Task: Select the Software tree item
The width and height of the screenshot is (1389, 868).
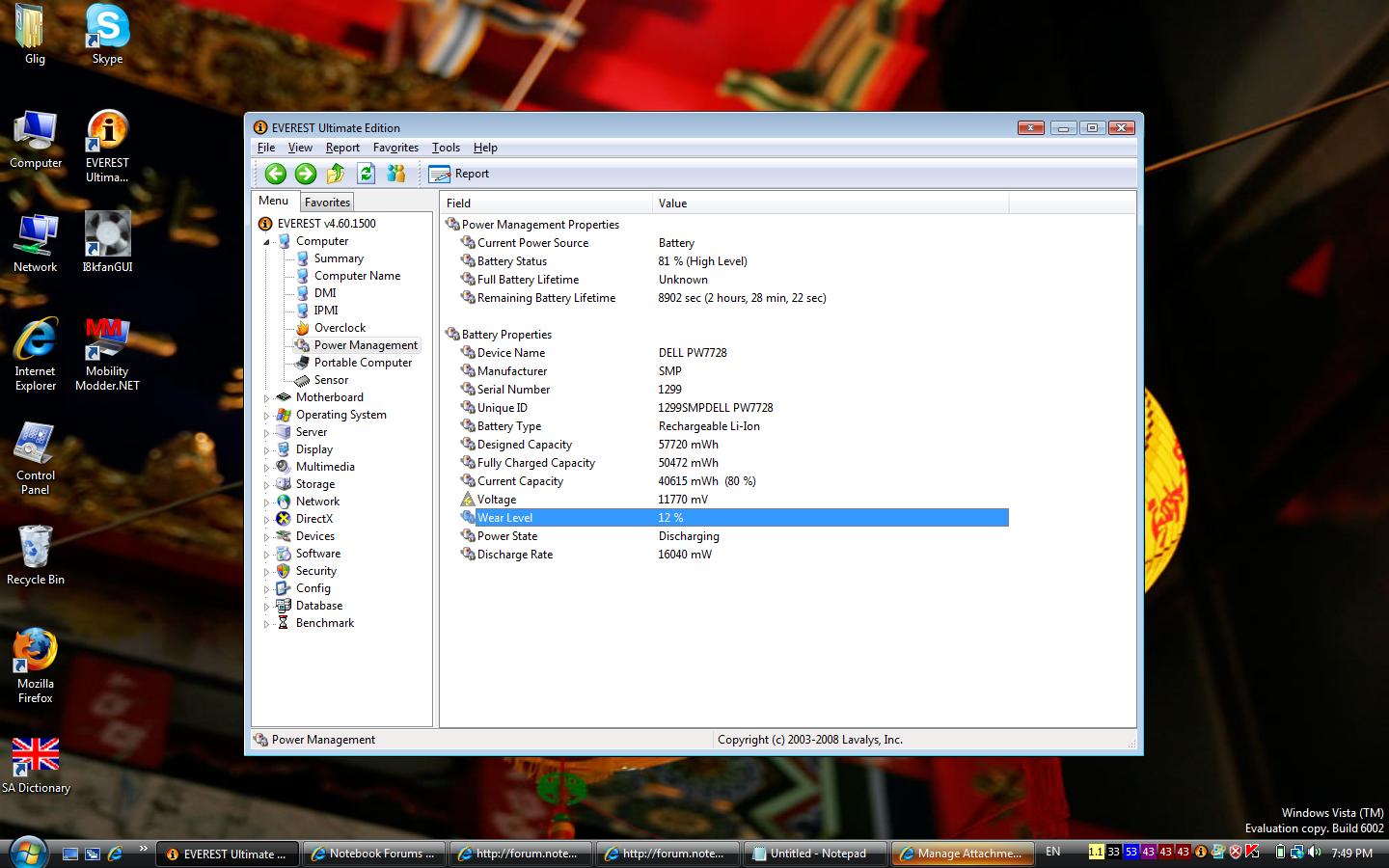Action: click(x=318, y=554)
